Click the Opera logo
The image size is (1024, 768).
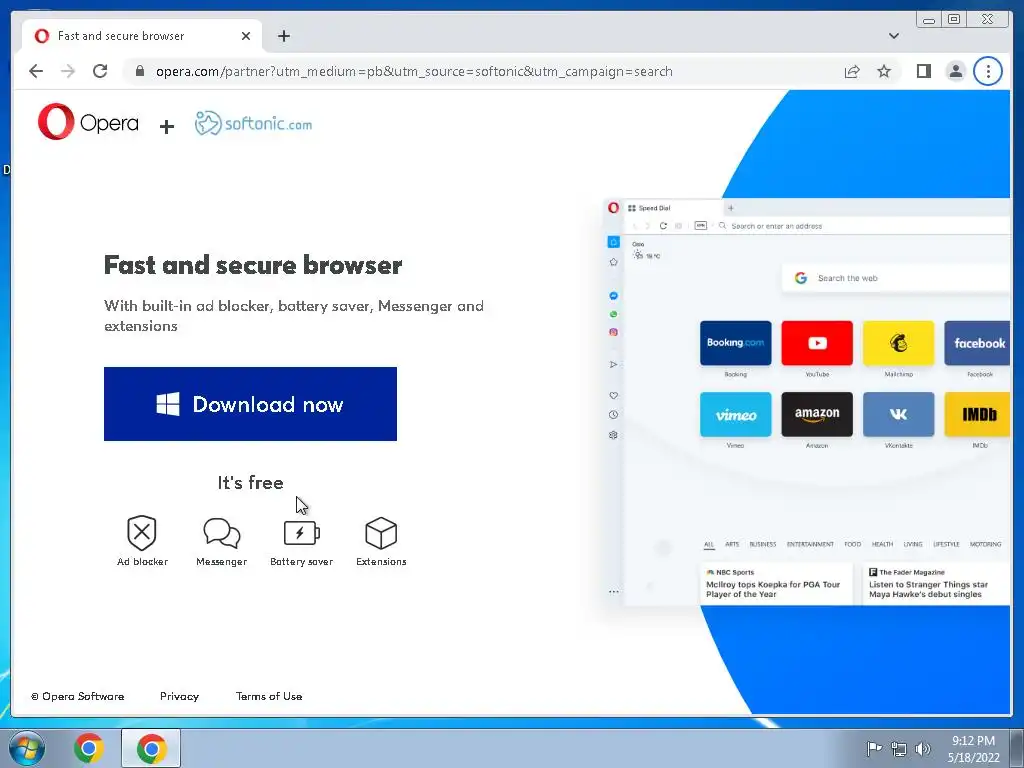(x=88, y=121)
